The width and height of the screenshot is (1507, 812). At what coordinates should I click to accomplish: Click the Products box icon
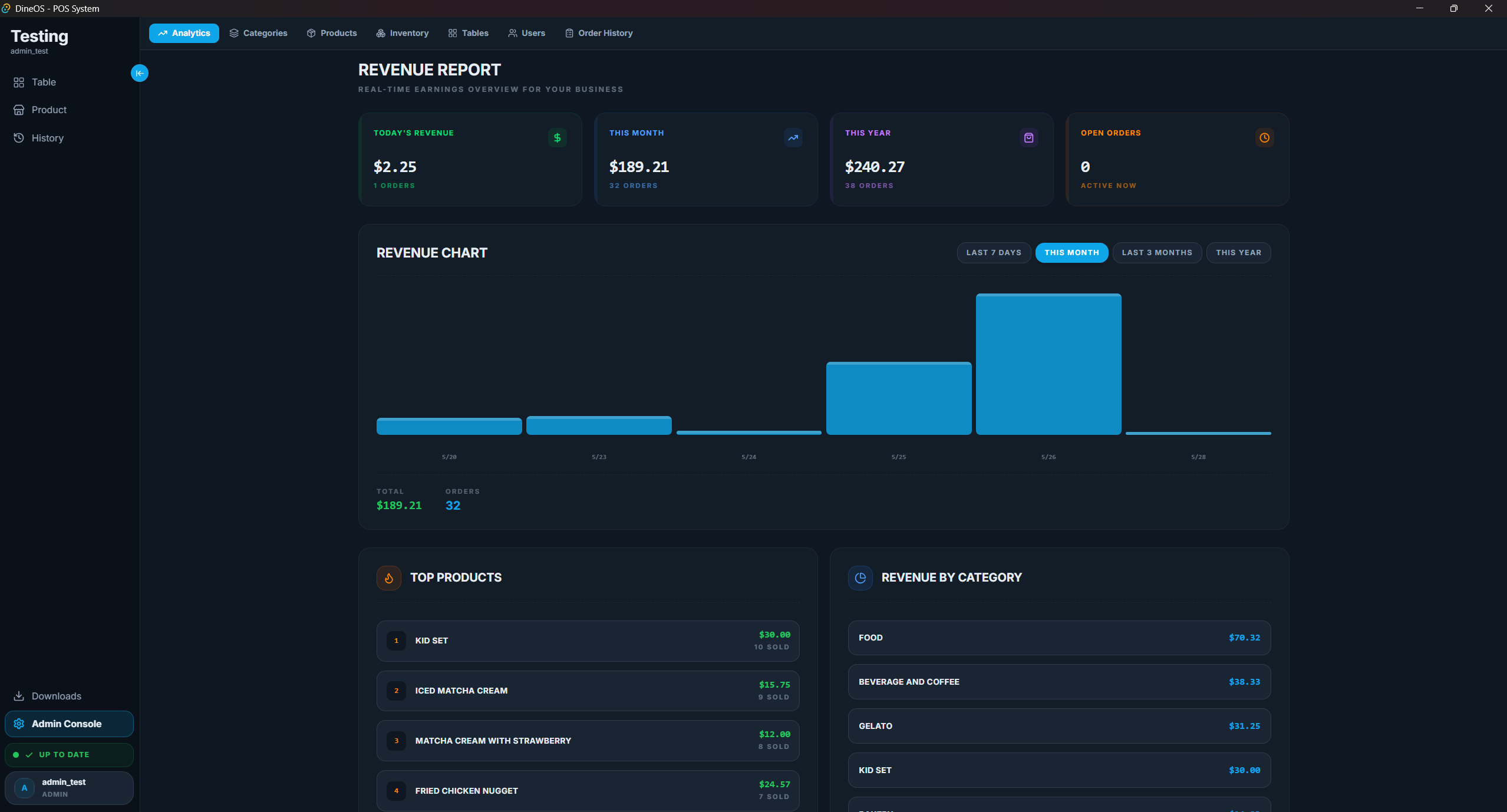pyautogui.click(x=311, y=33)
